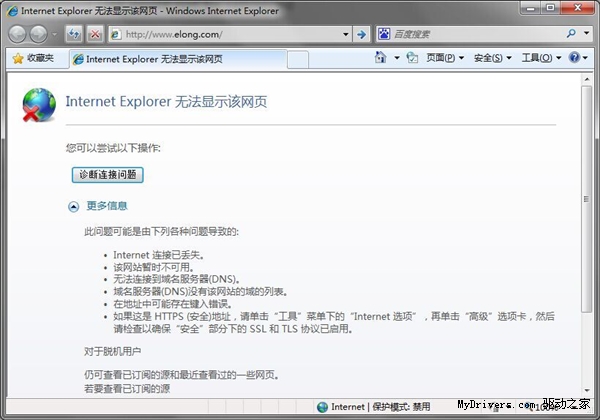600x420 pixels.
Task: Click the '对于脱机用户' text
Action: coord(112,351)
